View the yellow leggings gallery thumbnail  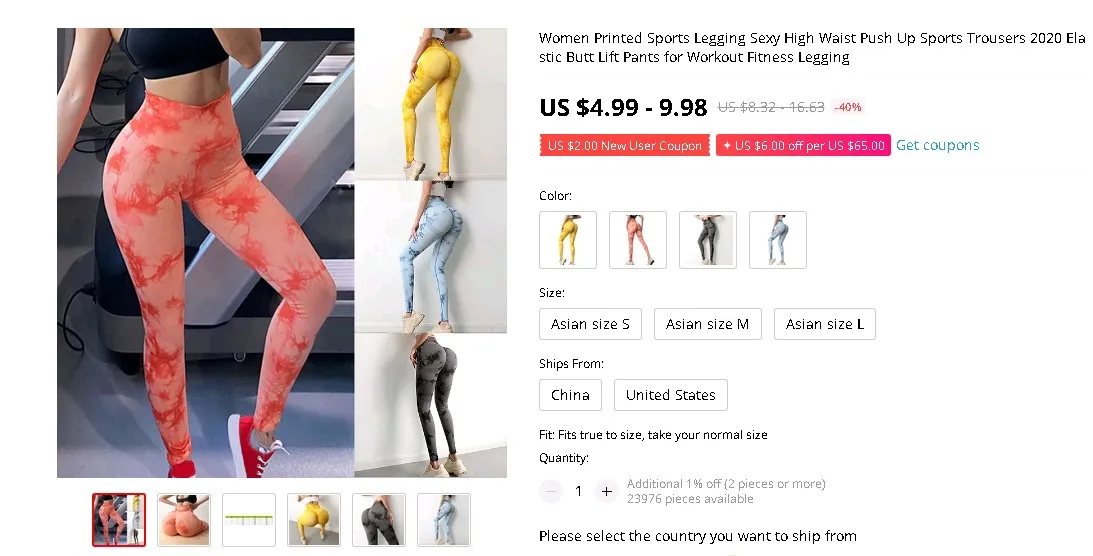coord(314,520)
